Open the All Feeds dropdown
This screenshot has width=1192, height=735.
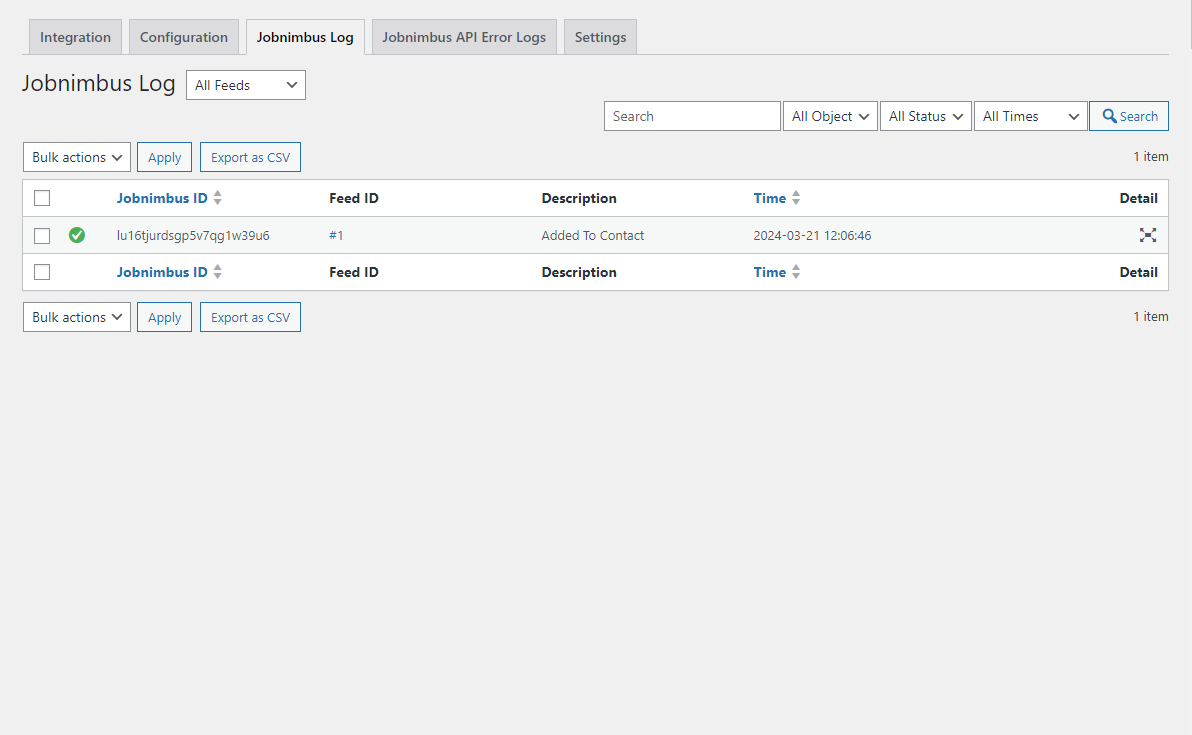[246, 85]
